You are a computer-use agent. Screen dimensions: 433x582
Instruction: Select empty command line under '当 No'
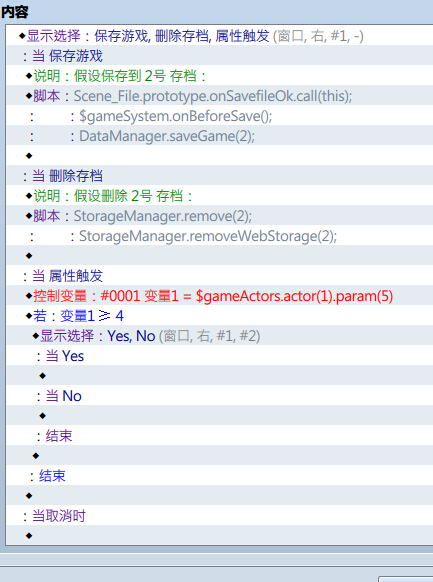pos(220,416)
